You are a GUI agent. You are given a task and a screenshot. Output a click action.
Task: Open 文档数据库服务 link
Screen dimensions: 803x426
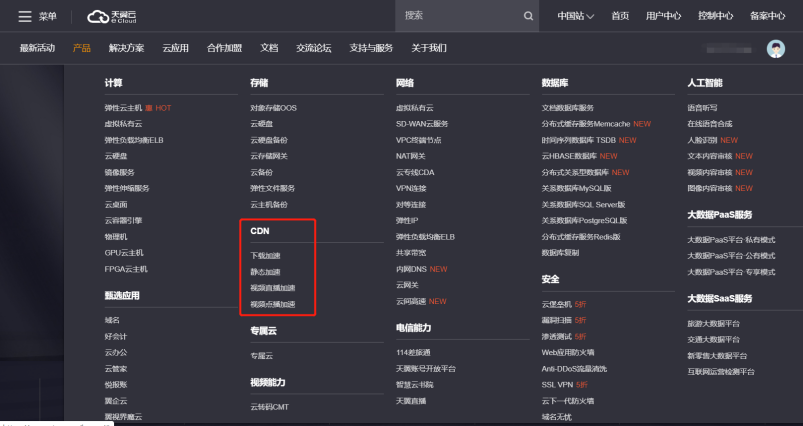point(567,108)
